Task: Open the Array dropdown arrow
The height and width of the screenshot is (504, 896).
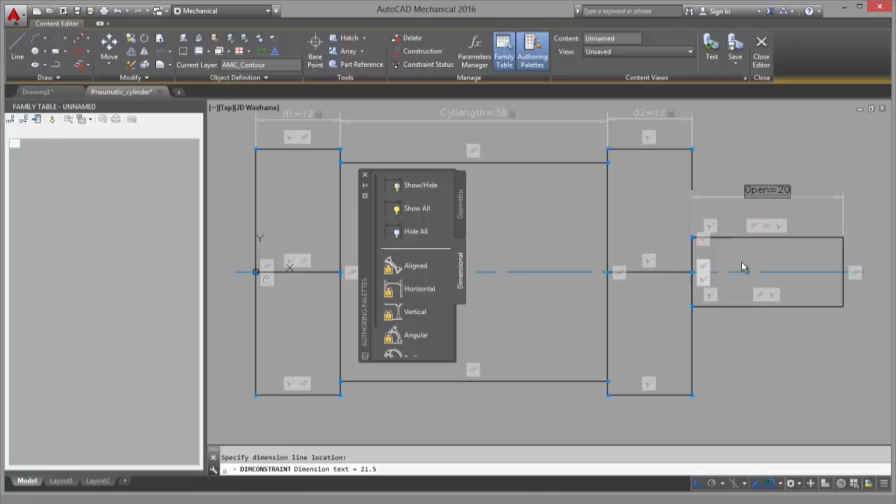Action: click(x=362, y=51)
